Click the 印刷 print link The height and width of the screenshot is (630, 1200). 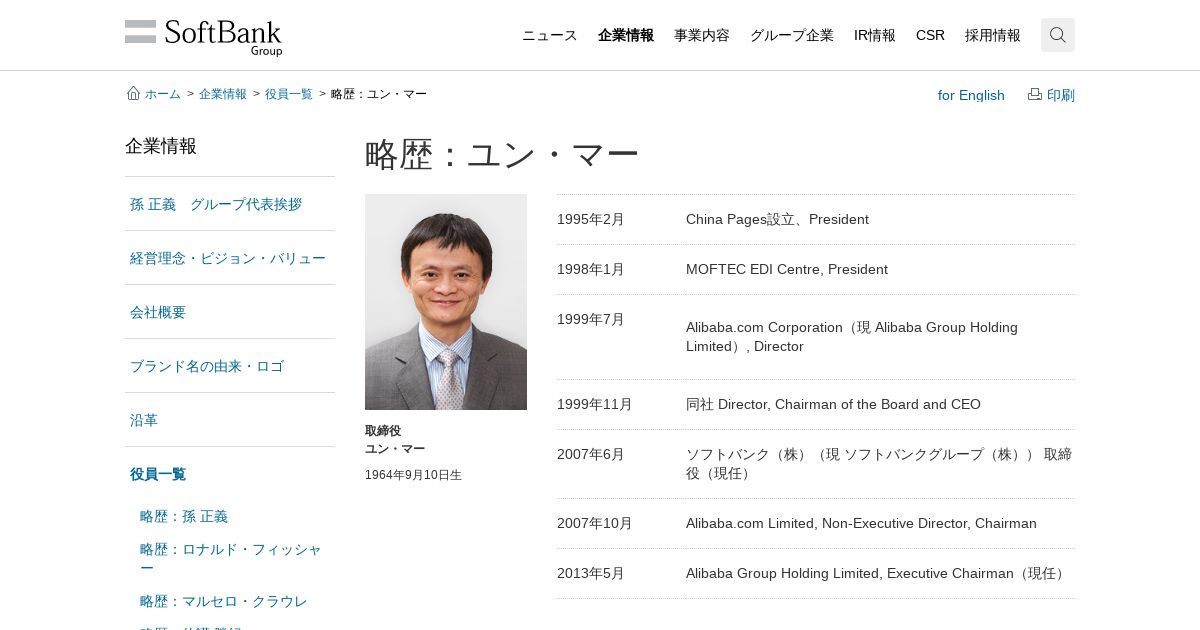[1061, 95]
